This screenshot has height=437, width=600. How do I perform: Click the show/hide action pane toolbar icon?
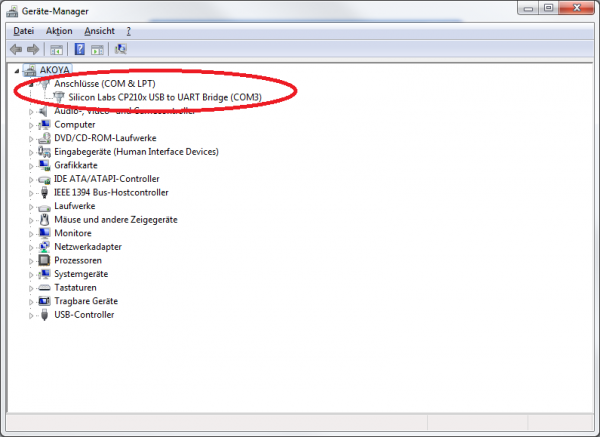(x=98, y=49)
